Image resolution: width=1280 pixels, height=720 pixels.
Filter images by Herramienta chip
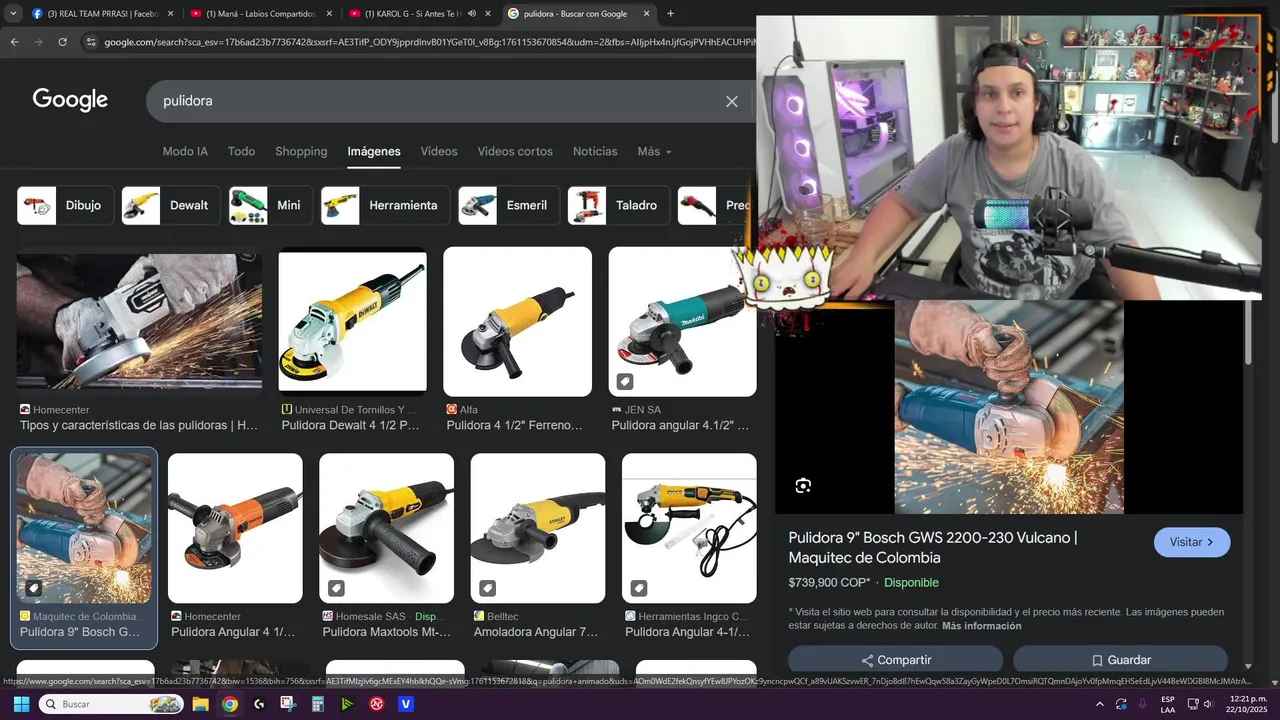385,205
